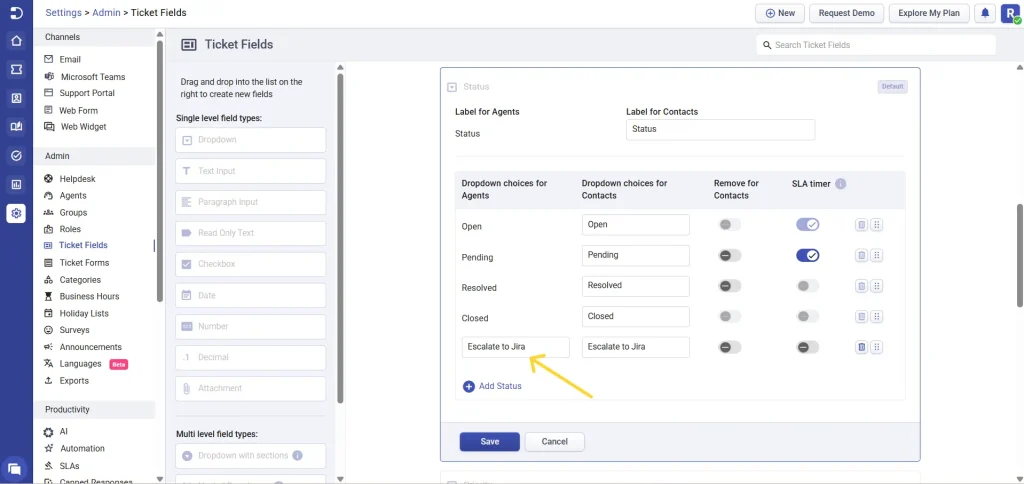Viewport: 1024px width, 484px height.
Task: Select the Checkbox field type
Action: click(251, 264)
